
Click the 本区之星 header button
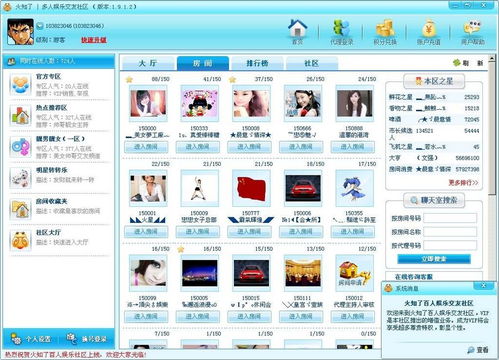[x=434, y=81]
